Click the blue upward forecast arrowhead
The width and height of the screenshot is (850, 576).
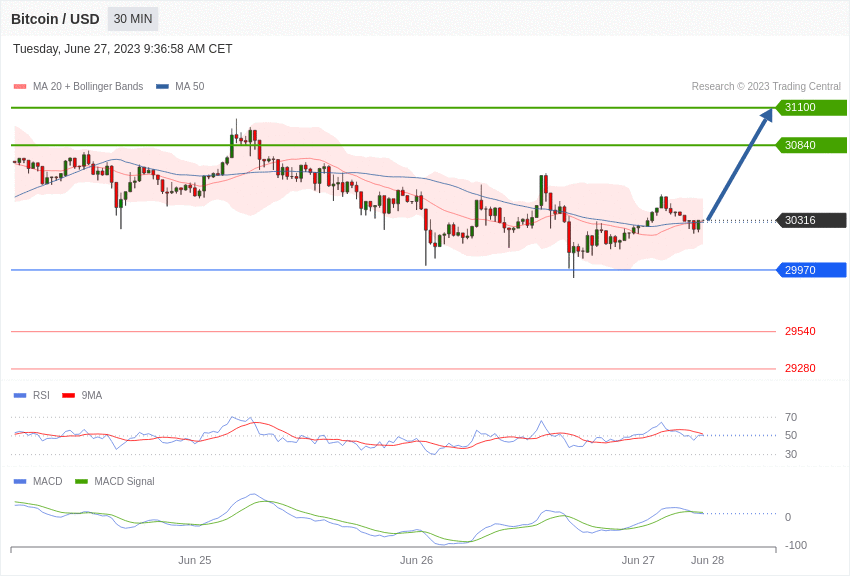766,116
